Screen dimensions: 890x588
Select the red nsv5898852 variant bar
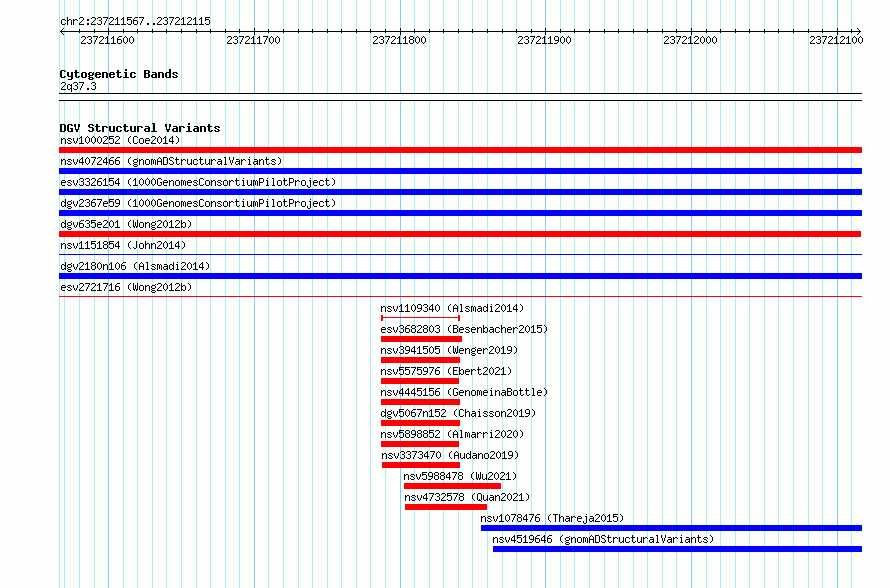420,444
